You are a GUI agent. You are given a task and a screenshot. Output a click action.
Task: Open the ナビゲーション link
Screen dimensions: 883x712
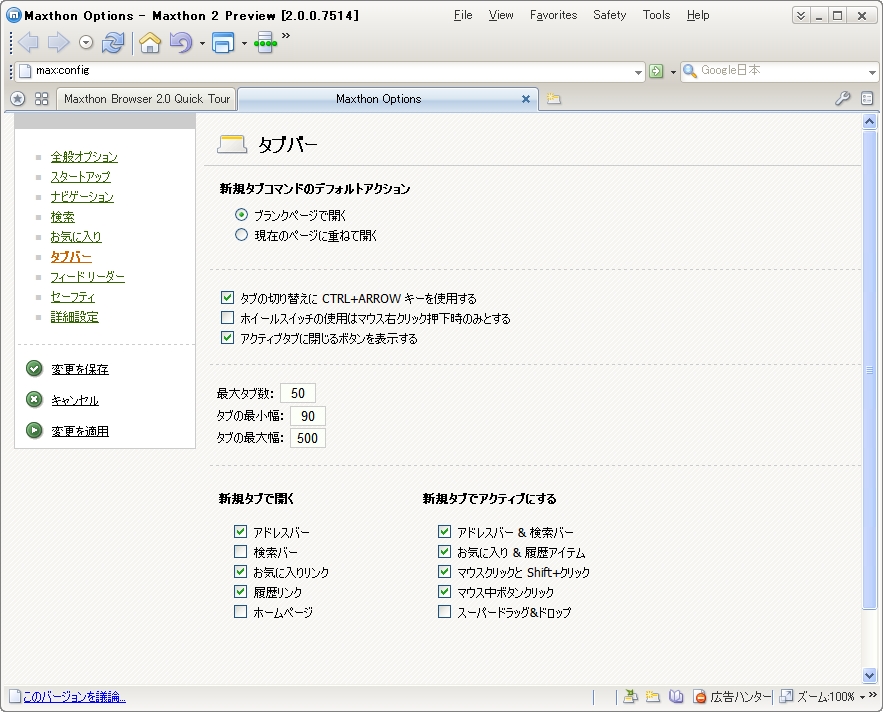coord(82,197)
